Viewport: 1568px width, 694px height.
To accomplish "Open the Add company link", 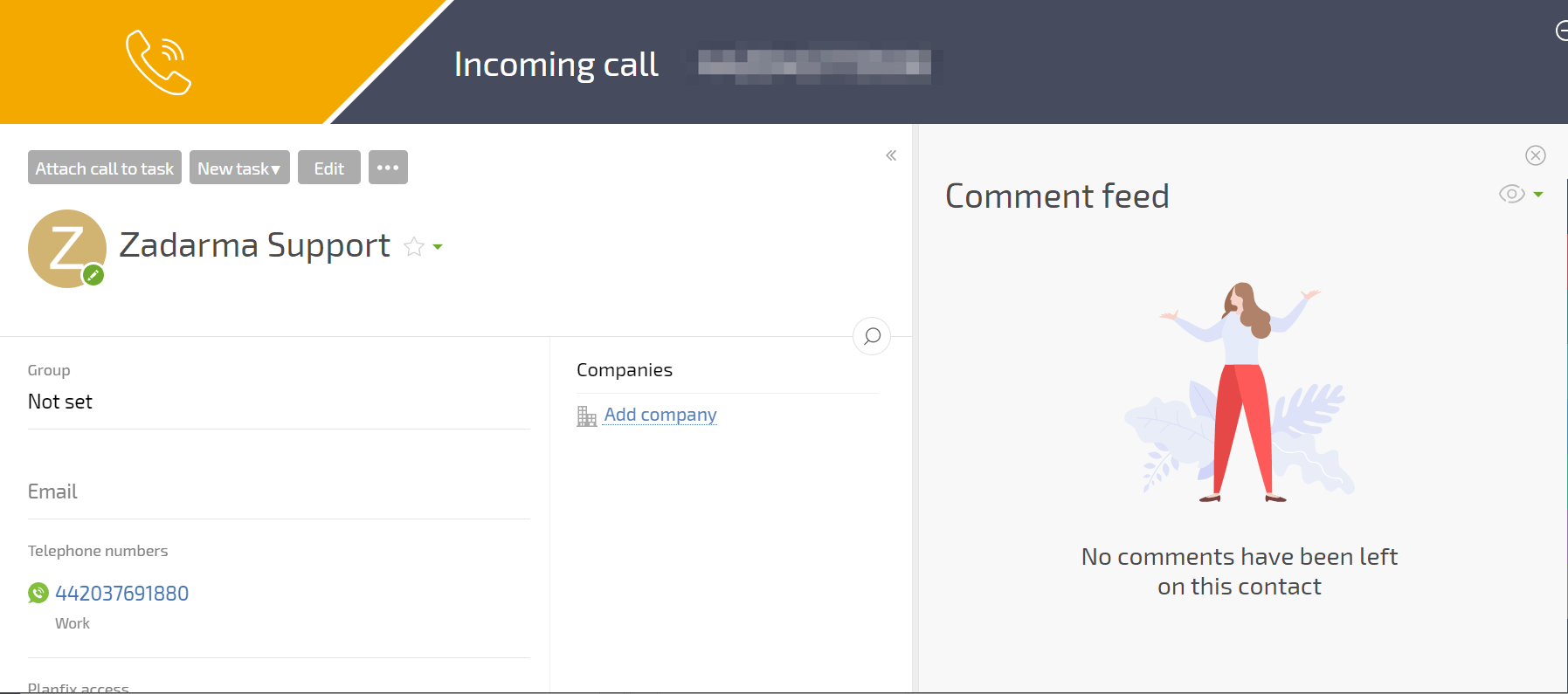I will click(660, 415).
